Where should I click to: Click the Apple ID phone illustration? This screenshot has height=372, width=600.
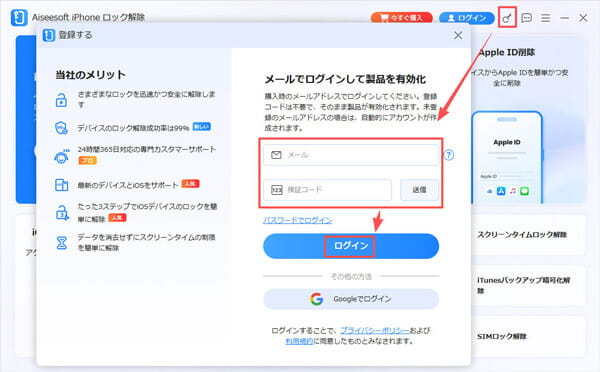[507, 157]
